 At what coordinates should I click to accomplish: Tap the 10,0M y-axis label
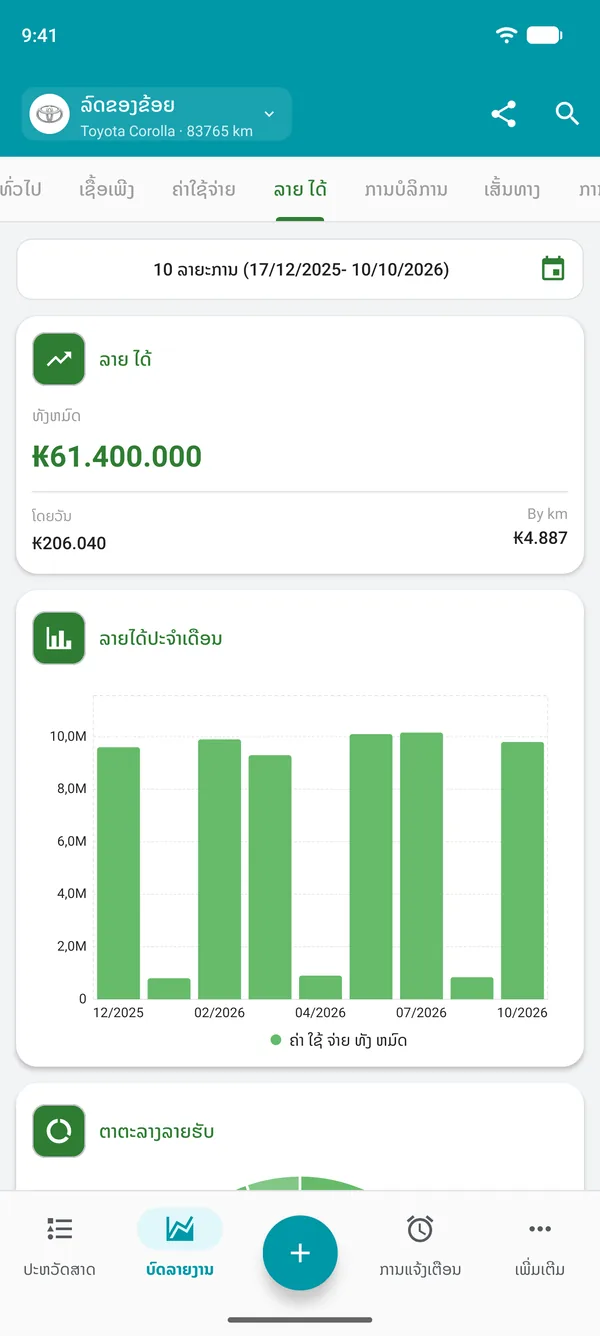(69, 736)
